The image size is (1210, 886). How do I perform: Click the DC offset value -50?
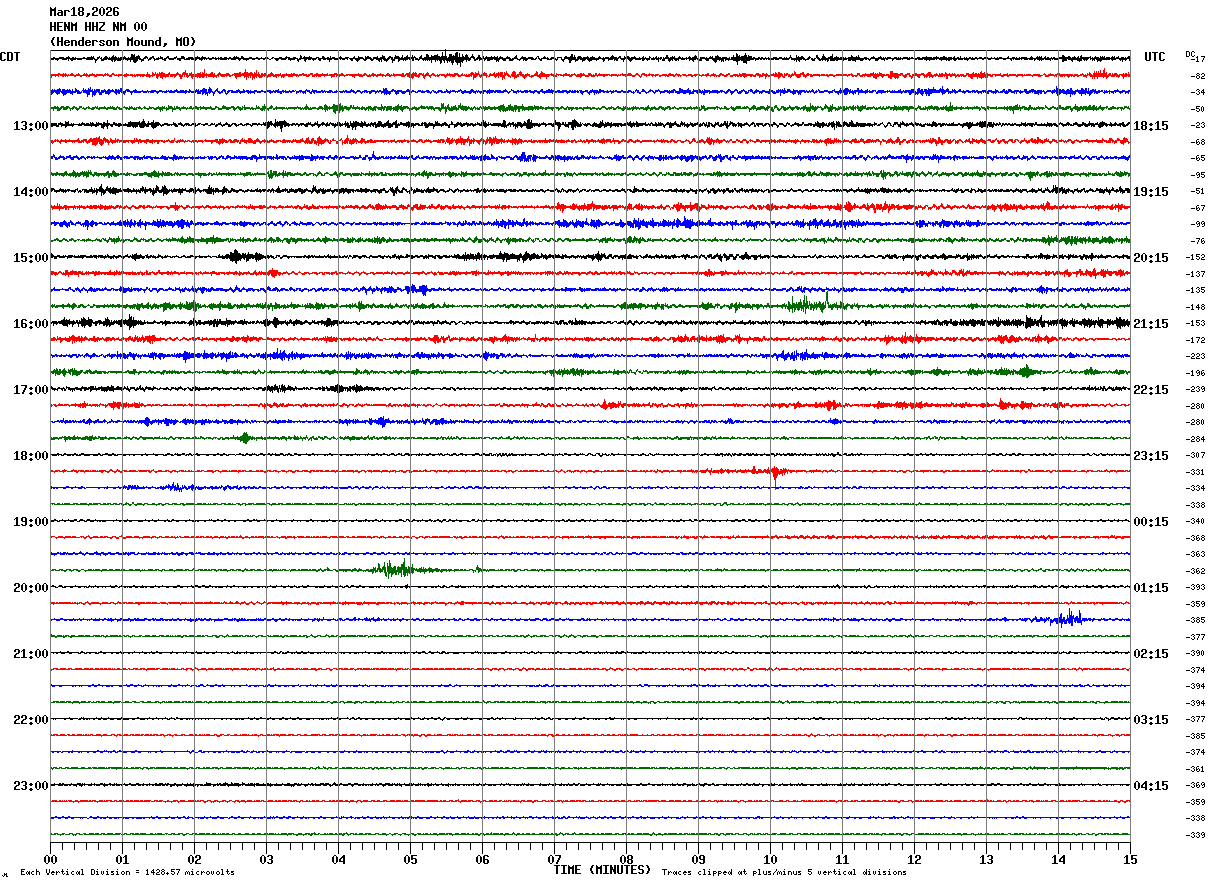click(x=1198, y=109)
